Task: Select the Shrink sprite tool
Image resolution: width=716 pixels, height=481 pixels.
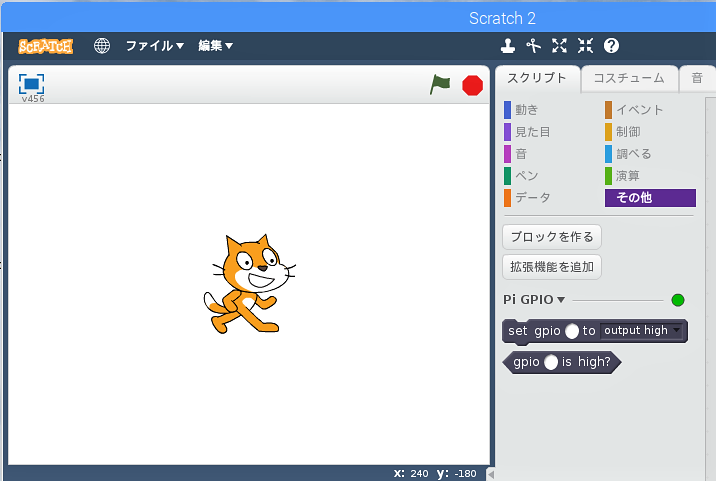Action: [x=585, y=46]
